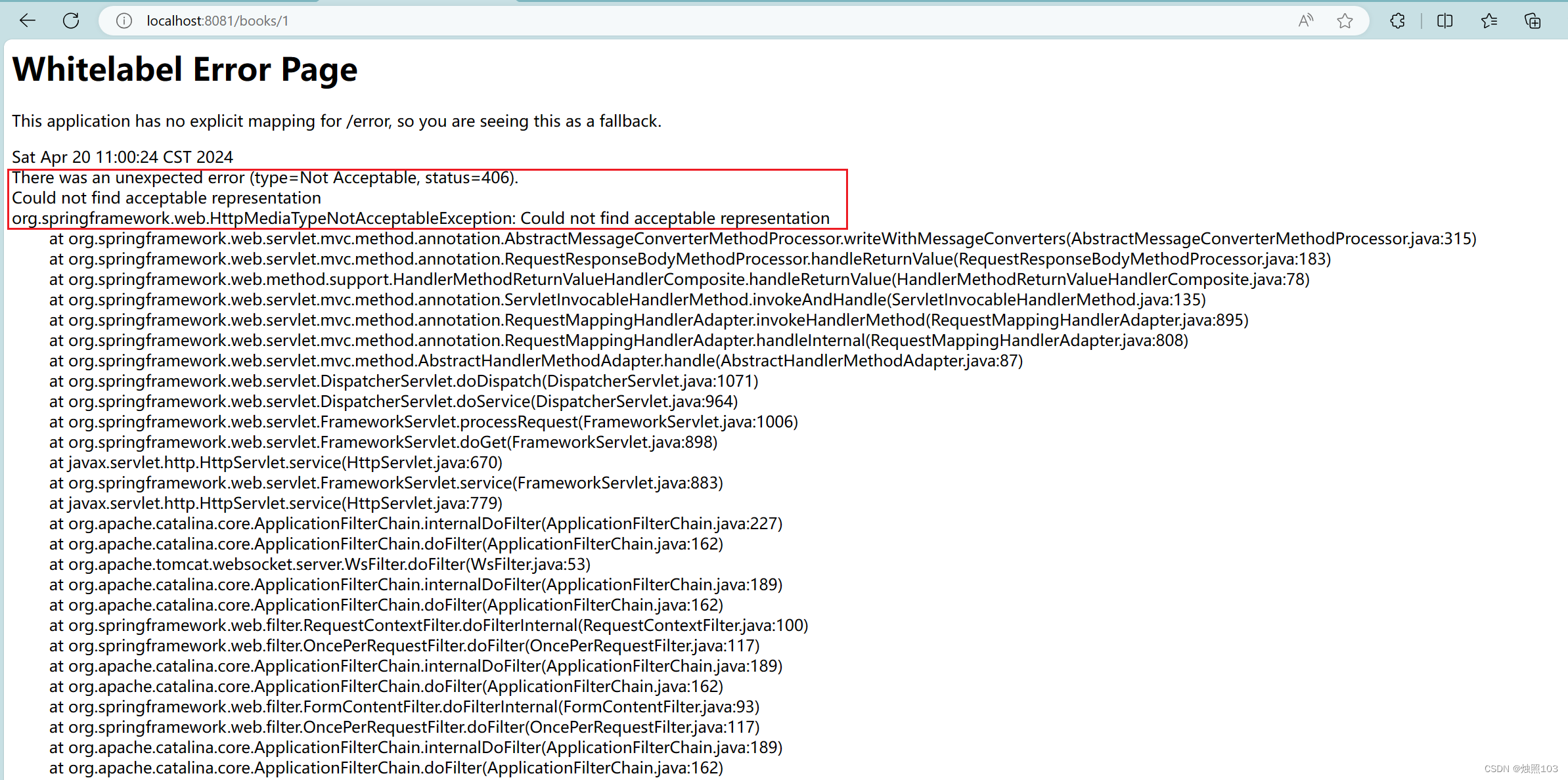Click the 'no explicit mapping for /error' text
The width and height of the screenshot is (1568, 780).
coord(336,121)
